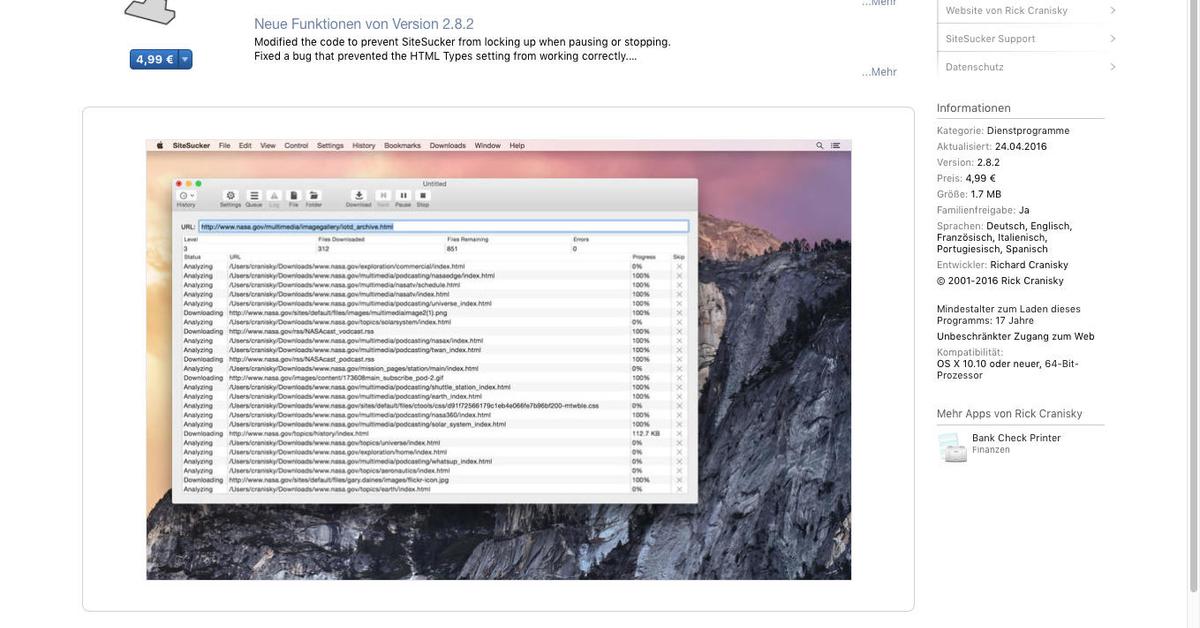
Task: Click the Log warning icon in the screenshot toolbar
Action: [274, 196]
